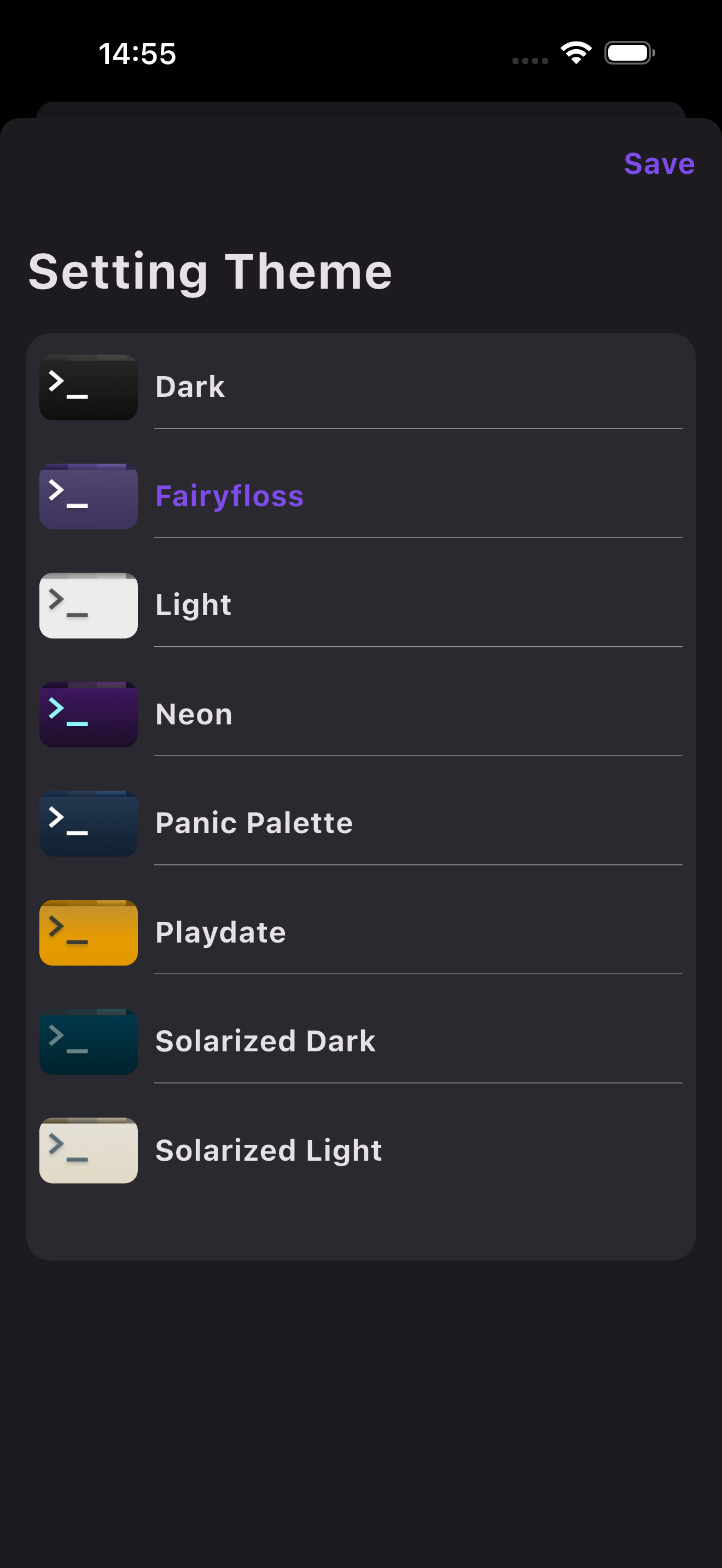Select Solarized Light from the list
This screenshot has width=722, height=1568.
pyautogui.click(x=268, y=1150)
